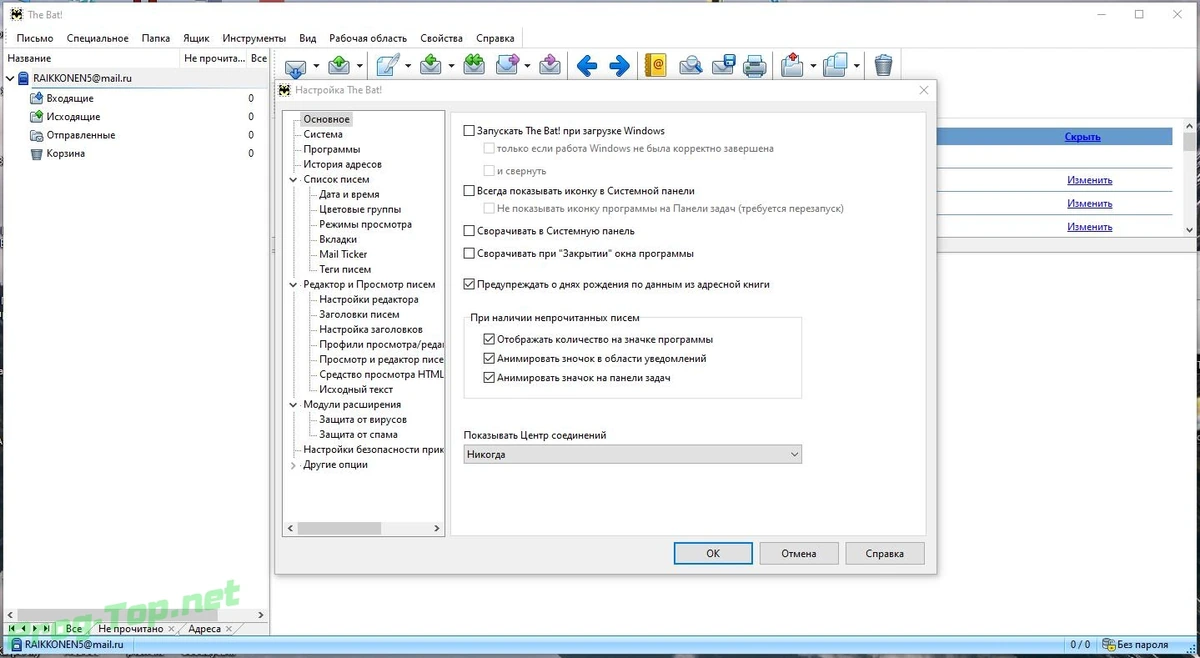
Task: Switch to the Не прочитано tab
Action: click(130, 629)
